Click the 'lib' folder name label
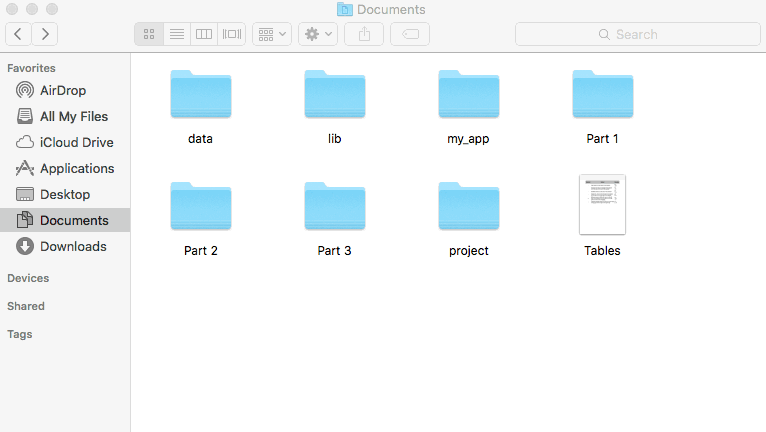Viewport: 766px width, 432px height. tap(335, 139)
